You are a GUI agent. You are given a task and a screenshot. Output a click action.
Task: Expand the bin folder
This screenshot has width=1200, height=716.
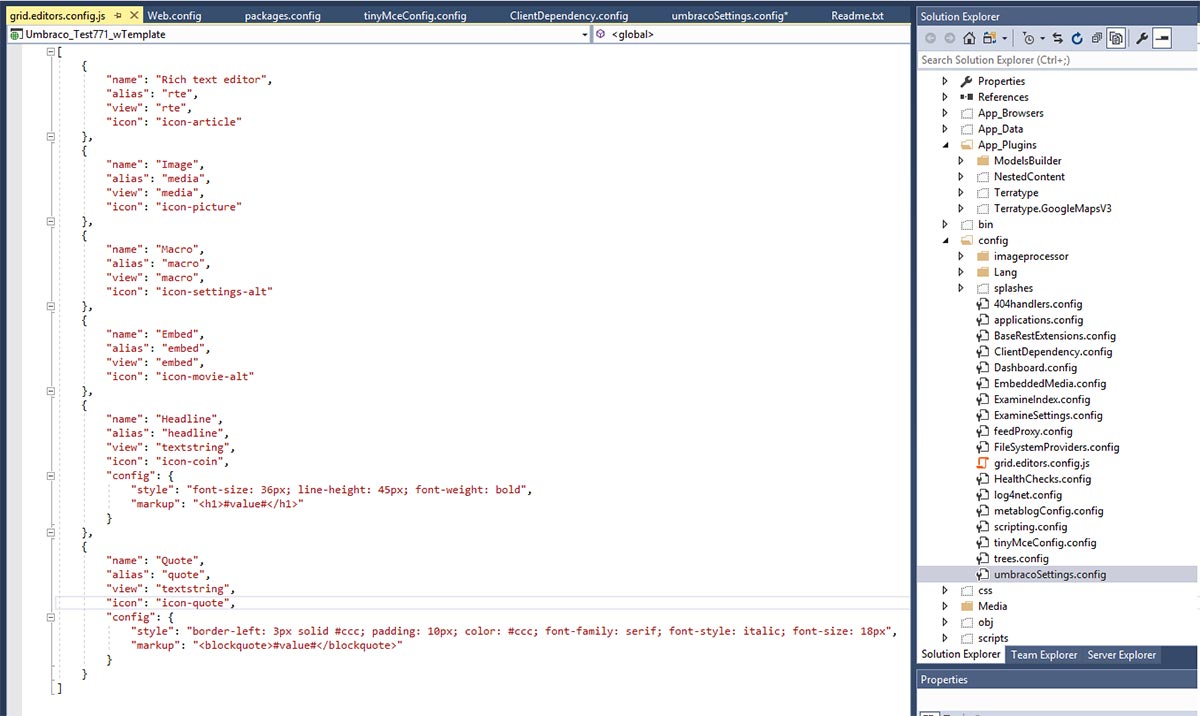[x=945, y=225]
